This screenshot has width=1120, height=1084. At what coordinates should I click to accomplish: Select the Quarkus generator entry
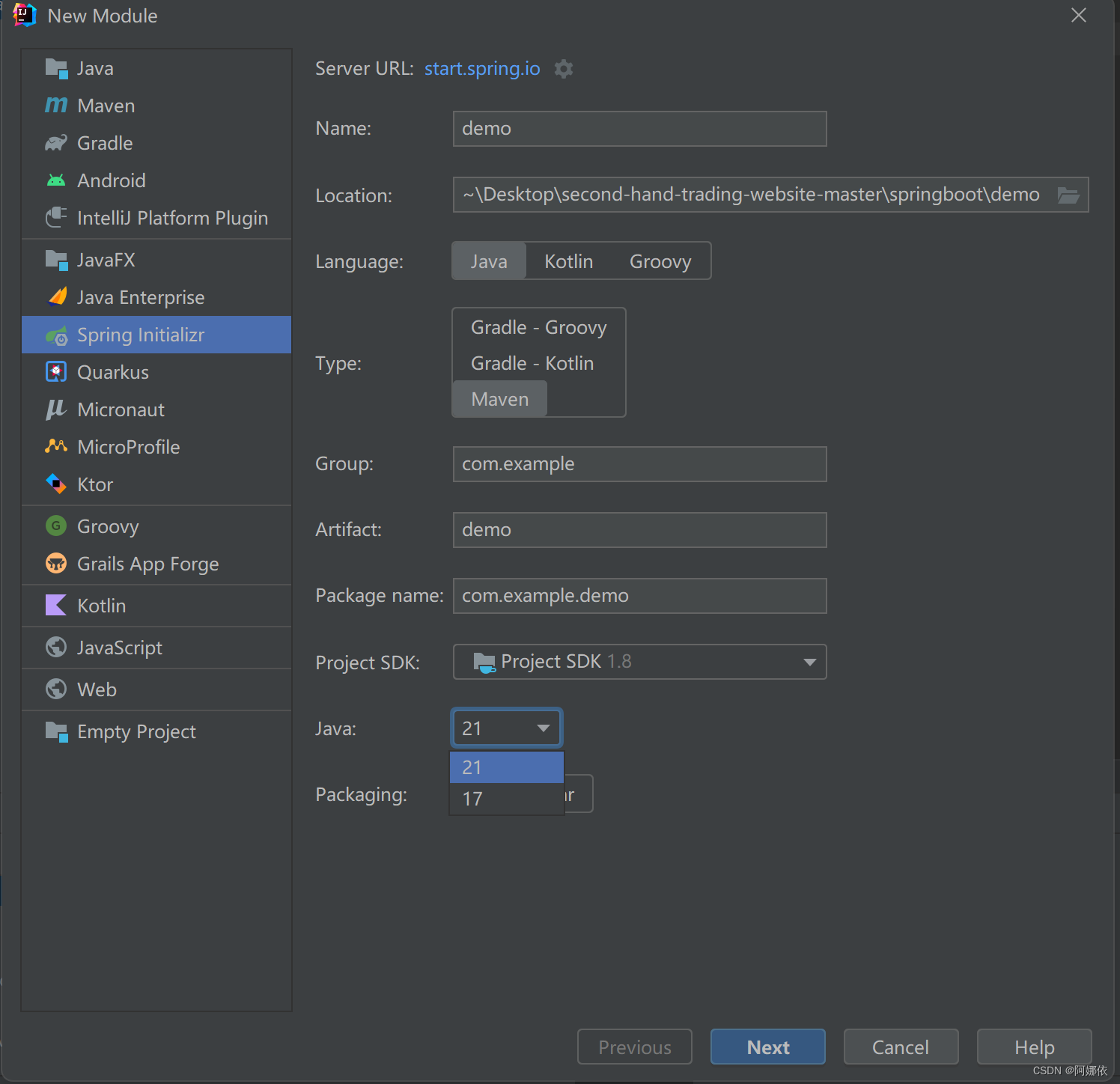point(156,372)
